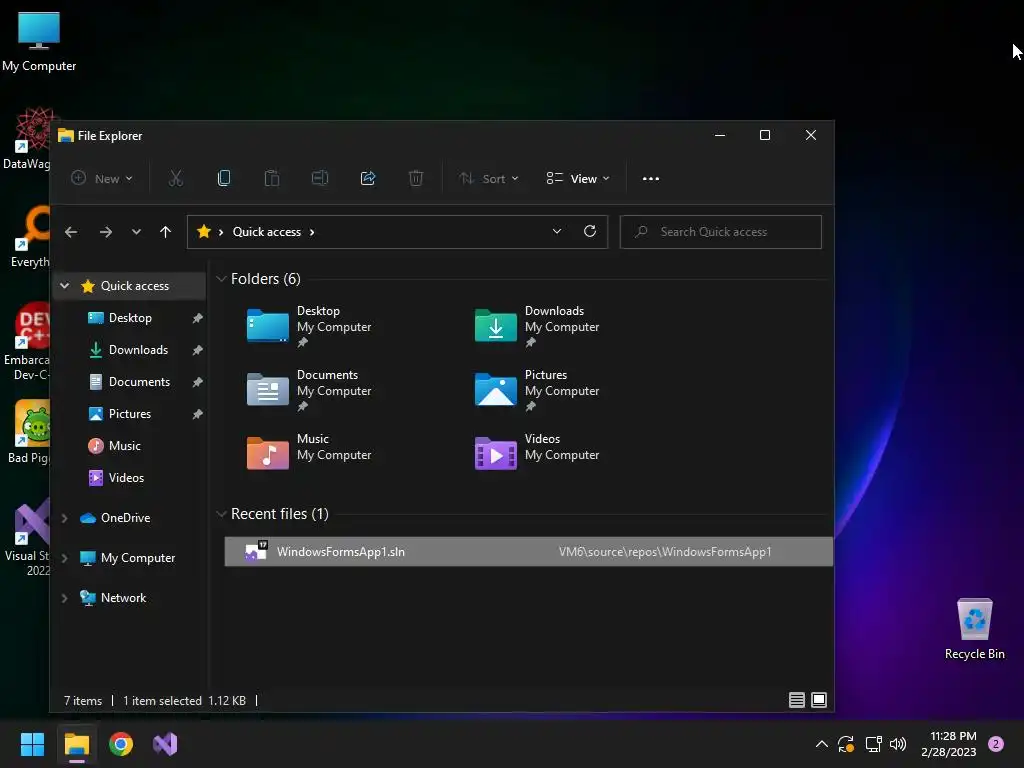Click the pin icon next to Pictures in sidebar
Image resolution: width=1024 pixels, height=768 pixels.
tap(197, 414)
